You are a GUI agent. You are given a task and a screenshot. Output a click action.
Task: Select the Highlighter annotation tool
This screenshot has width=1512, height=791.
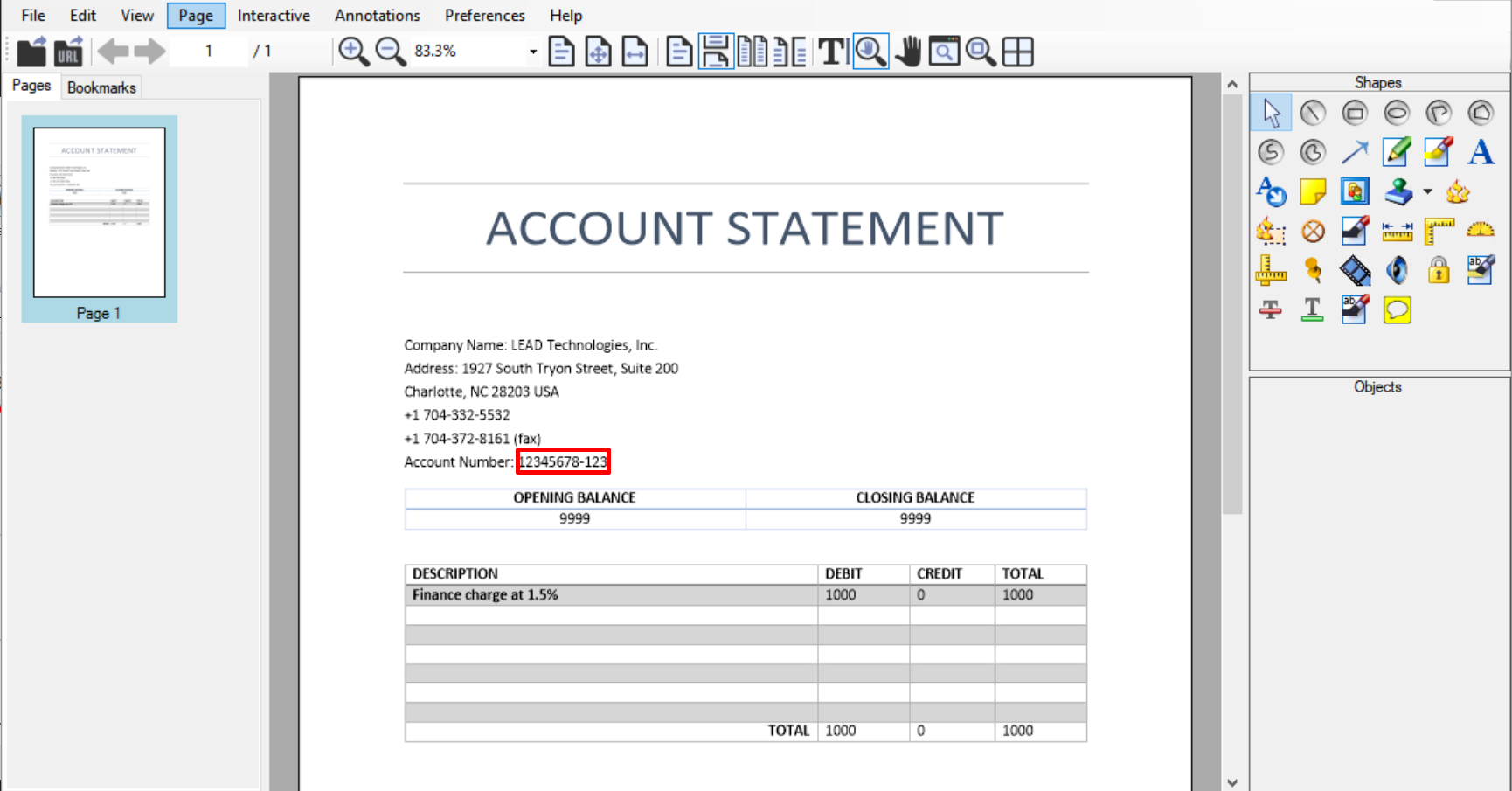(x=1438, y=151)
